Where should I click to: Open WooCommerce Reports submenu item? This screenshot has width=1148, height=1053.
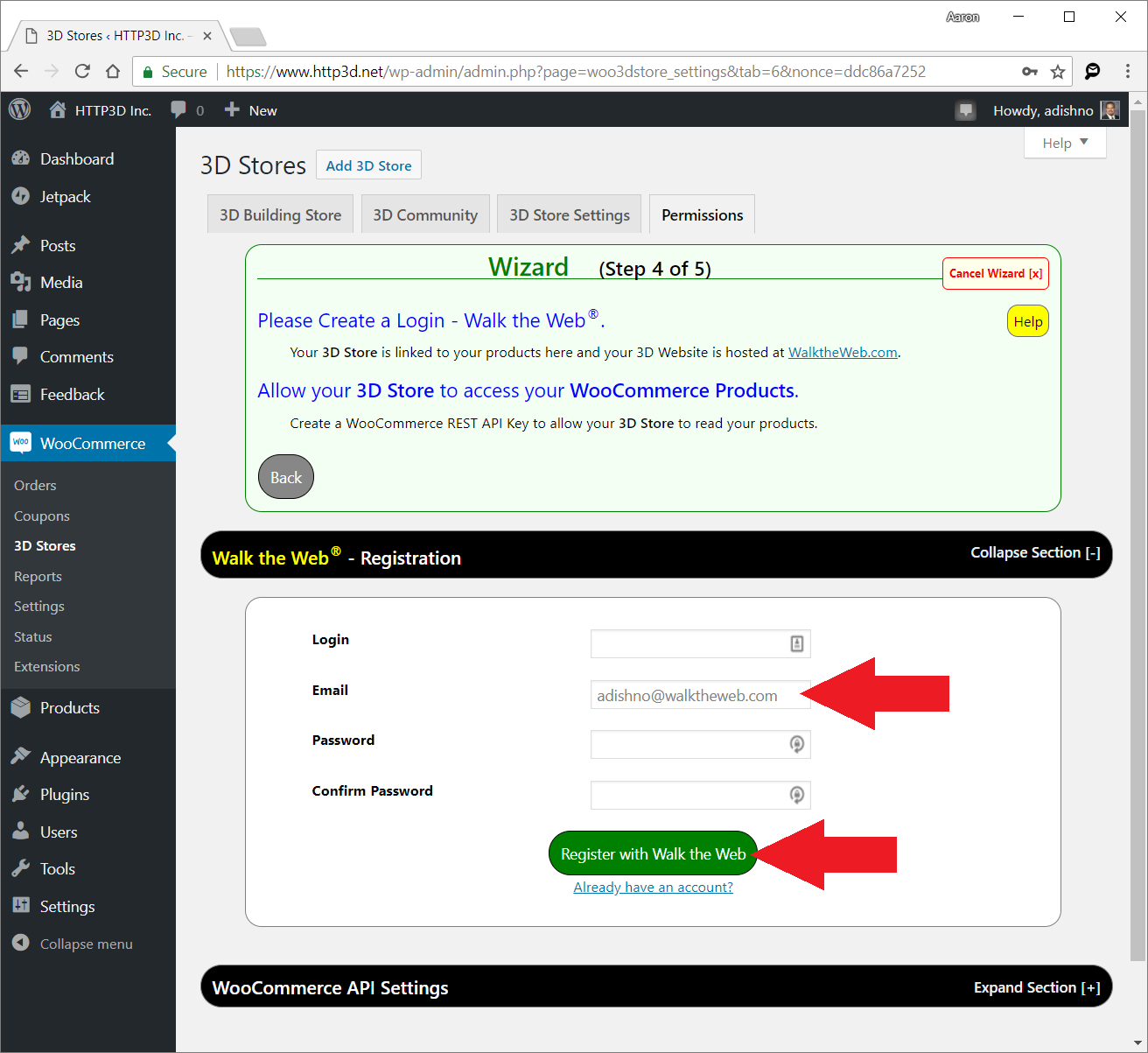(38, 576)
